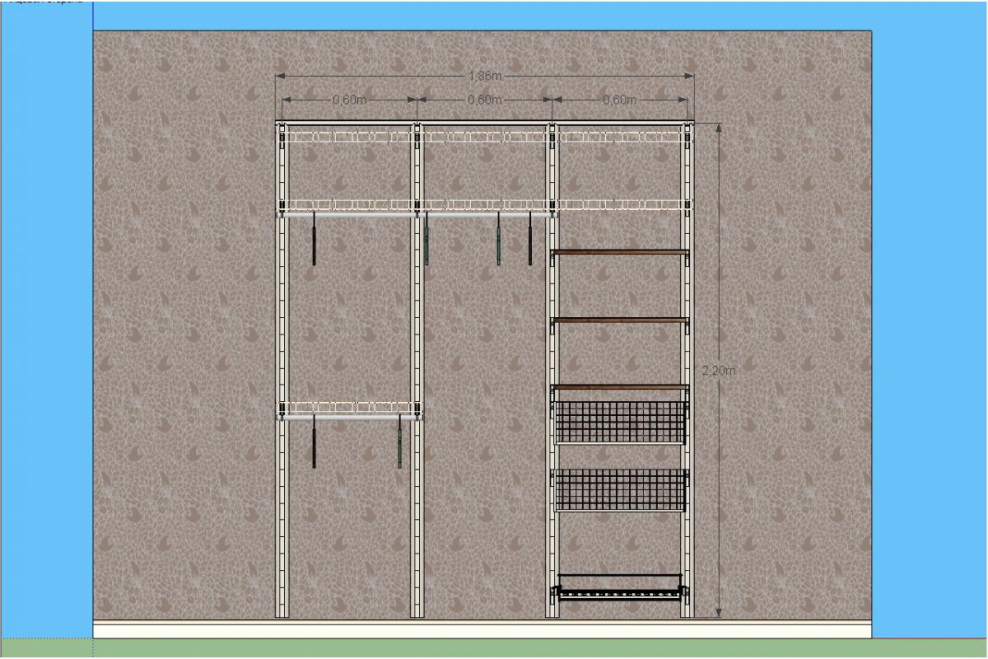Click the leftmost 0,60m dimension label
The width and height of the screenshot is (988, 659).
[x=348, y=100]
